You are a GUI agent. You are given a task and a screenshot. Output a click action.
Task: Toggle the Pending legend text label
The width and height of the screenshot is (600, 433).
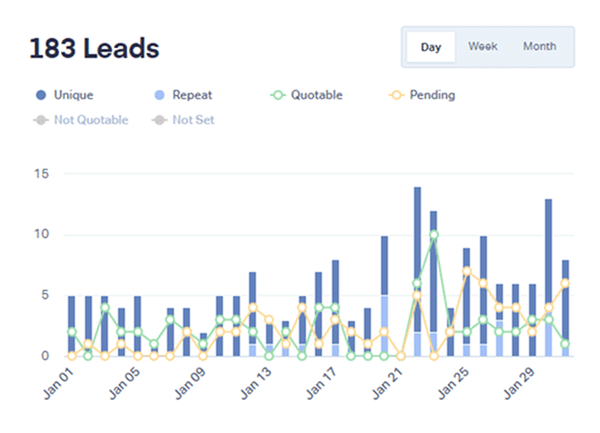tap(432, 96)
